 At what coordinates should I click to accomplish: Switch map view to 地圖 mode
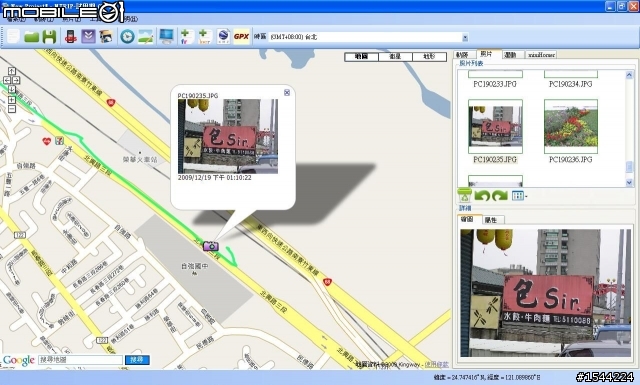361,57
